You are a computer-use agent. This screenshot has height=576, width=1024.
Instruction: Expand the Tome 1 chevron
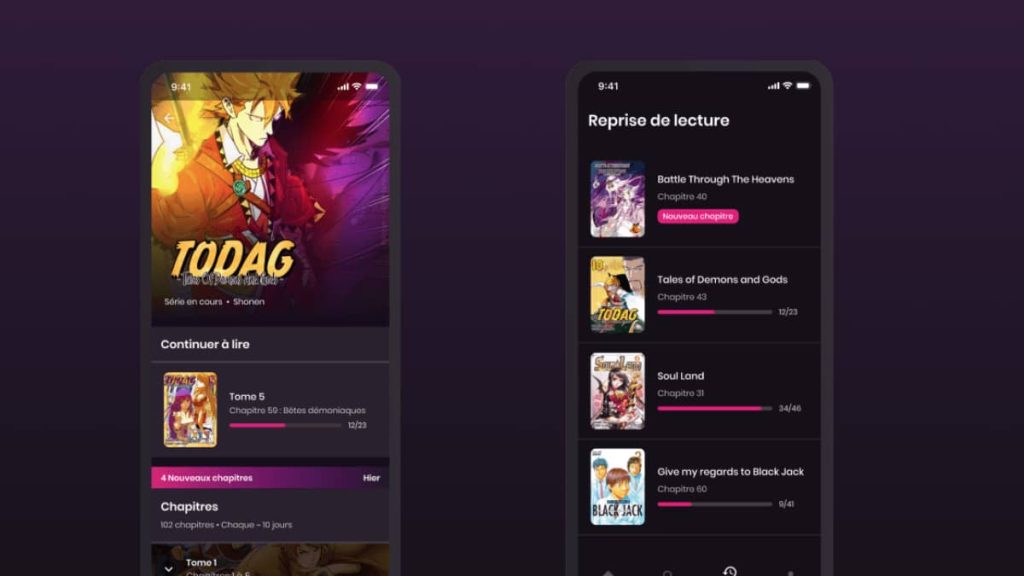[168, 569]
